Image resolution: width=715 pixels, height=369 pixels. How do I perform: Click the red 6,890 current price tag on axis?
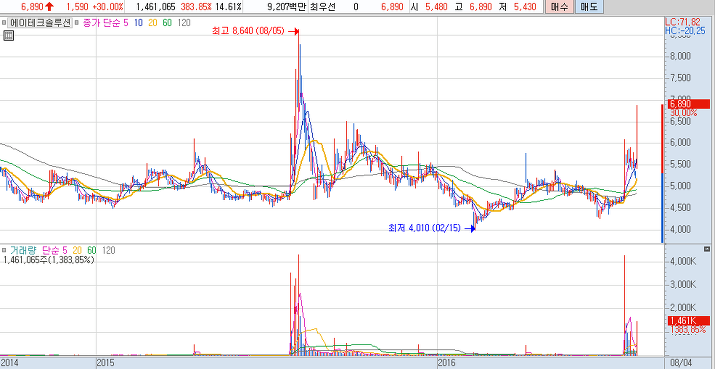(x=689, y=104)
